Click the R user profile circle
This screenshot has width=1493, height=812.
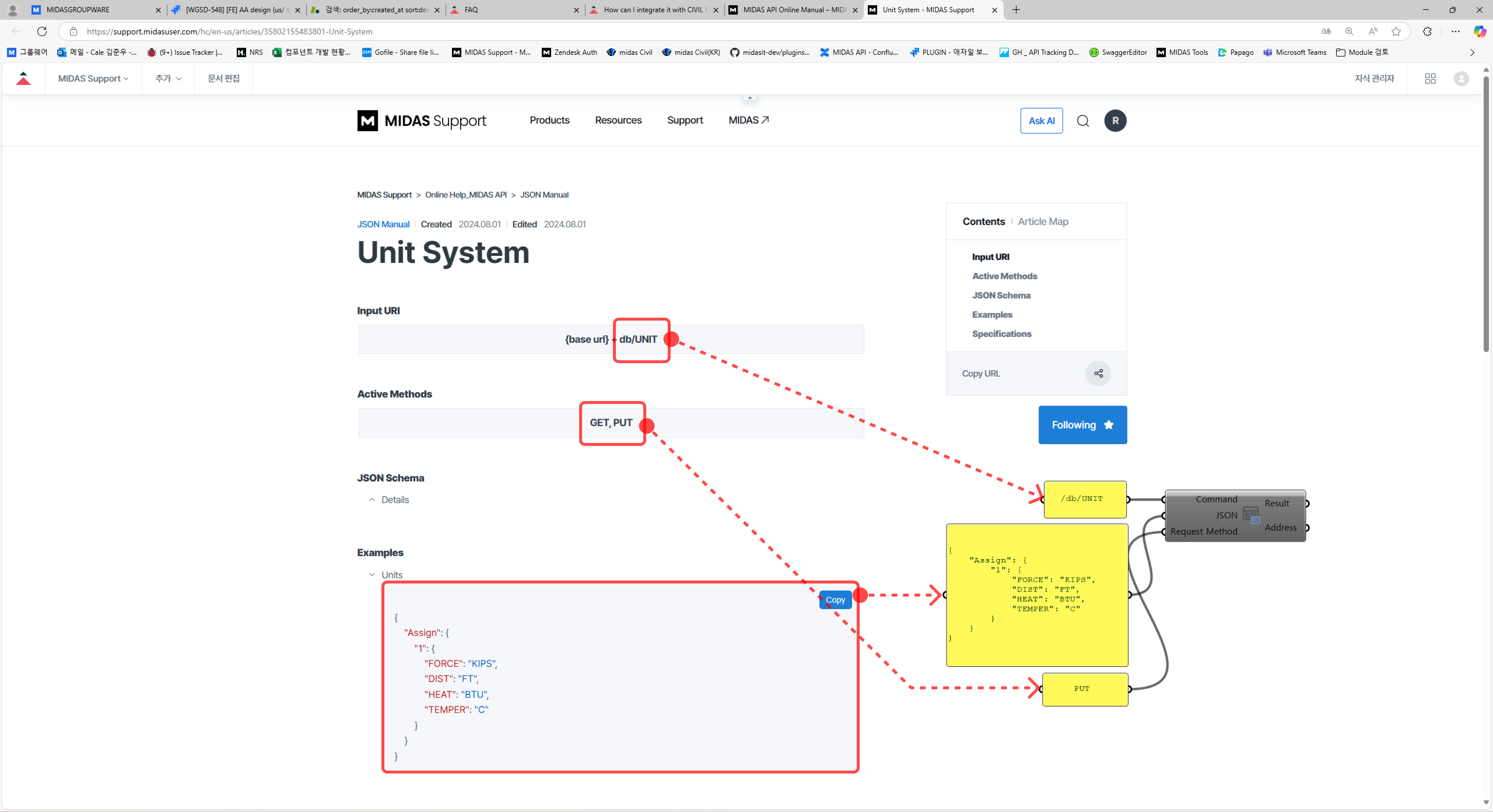pos(1115,120)
